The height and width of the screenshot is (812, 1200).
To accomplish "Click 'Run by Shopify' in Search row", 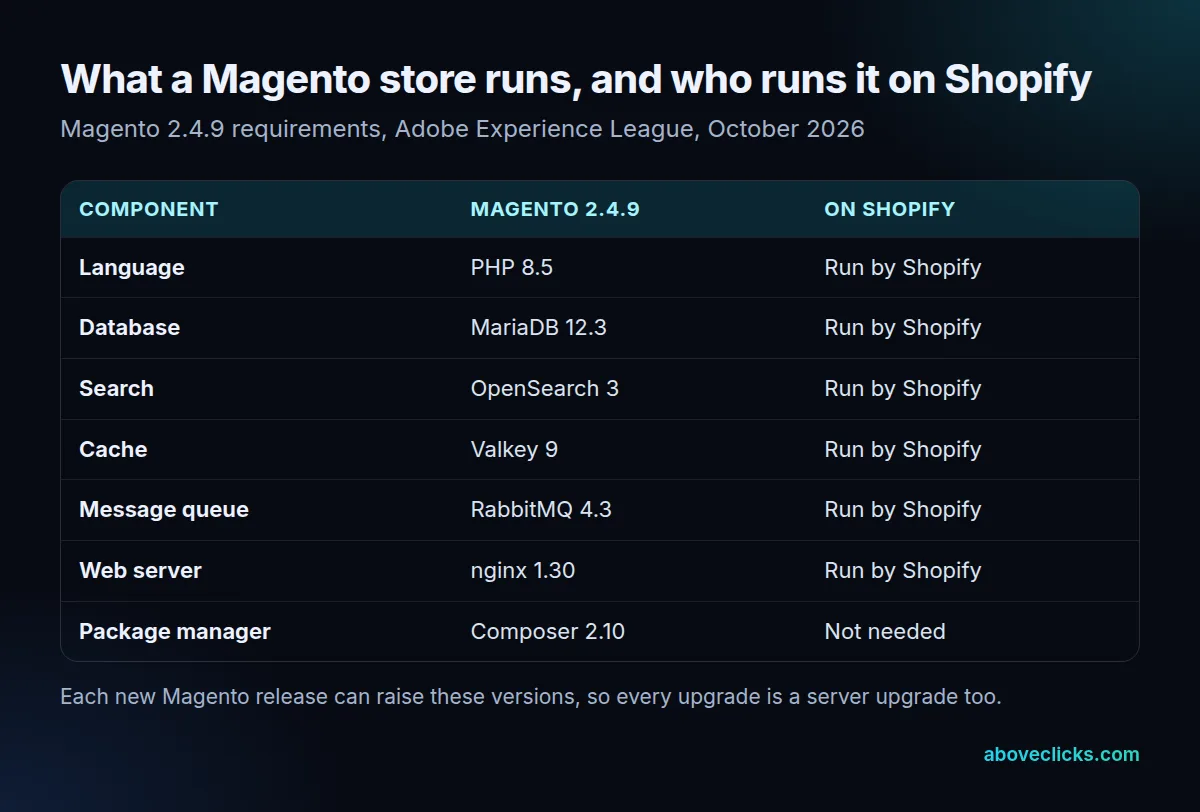I will (x=902, y=389).
